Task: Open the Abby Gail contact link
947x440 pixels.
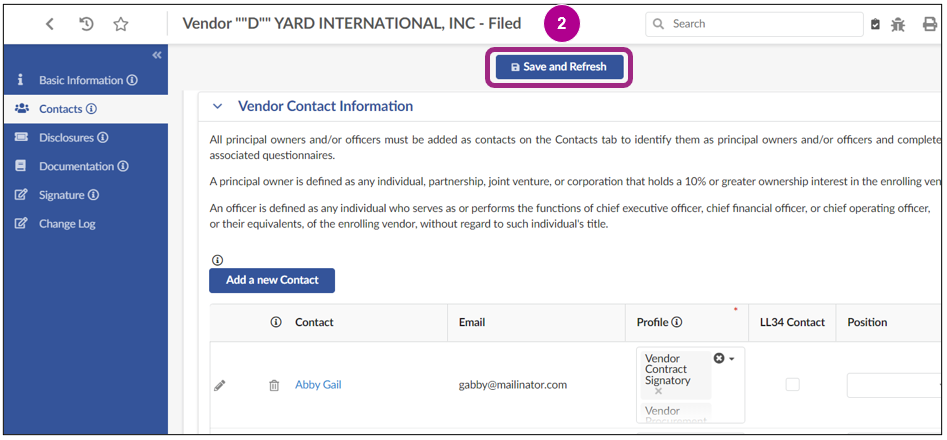Action: click(318, 385)
